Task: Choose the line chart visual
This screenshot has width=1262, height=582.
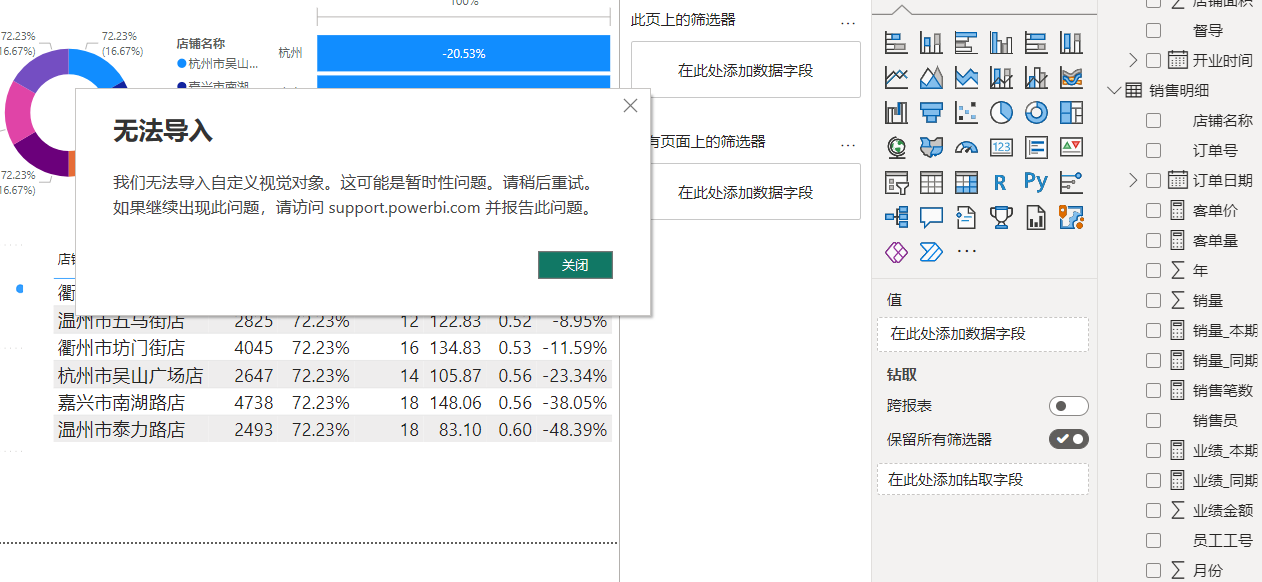Action: (x=896, y=77)
